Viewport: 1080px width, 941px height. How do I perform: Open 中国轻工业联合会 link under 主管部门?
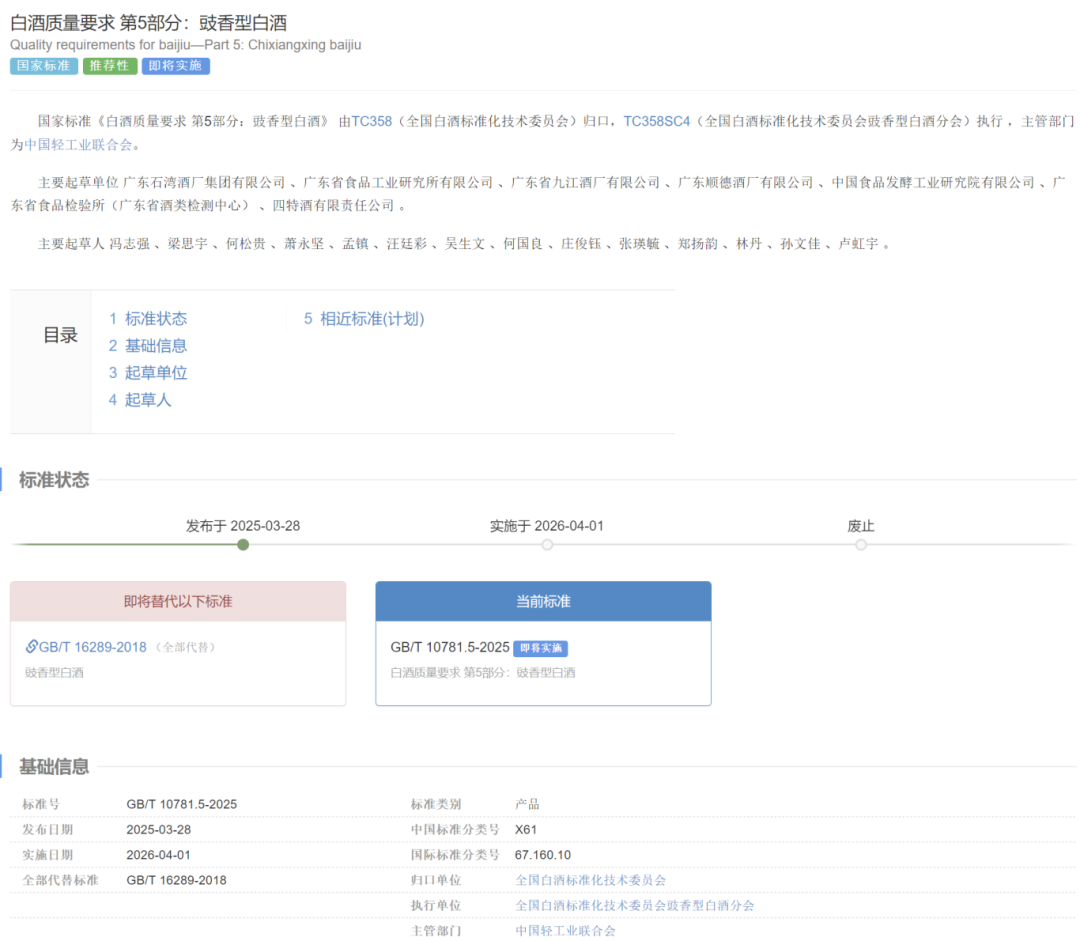565,930
